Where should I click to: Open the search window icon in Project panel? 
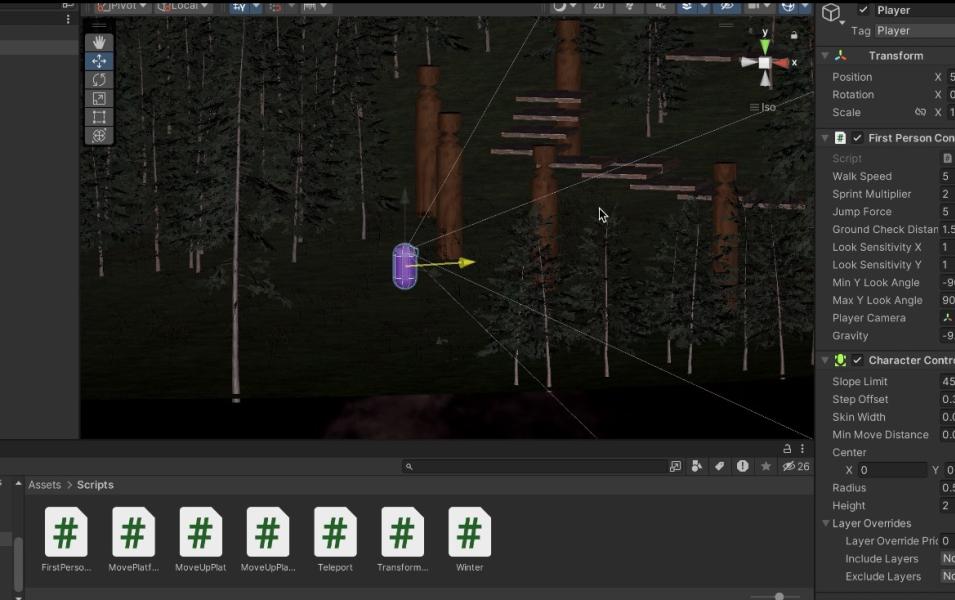tap(675, 467)
